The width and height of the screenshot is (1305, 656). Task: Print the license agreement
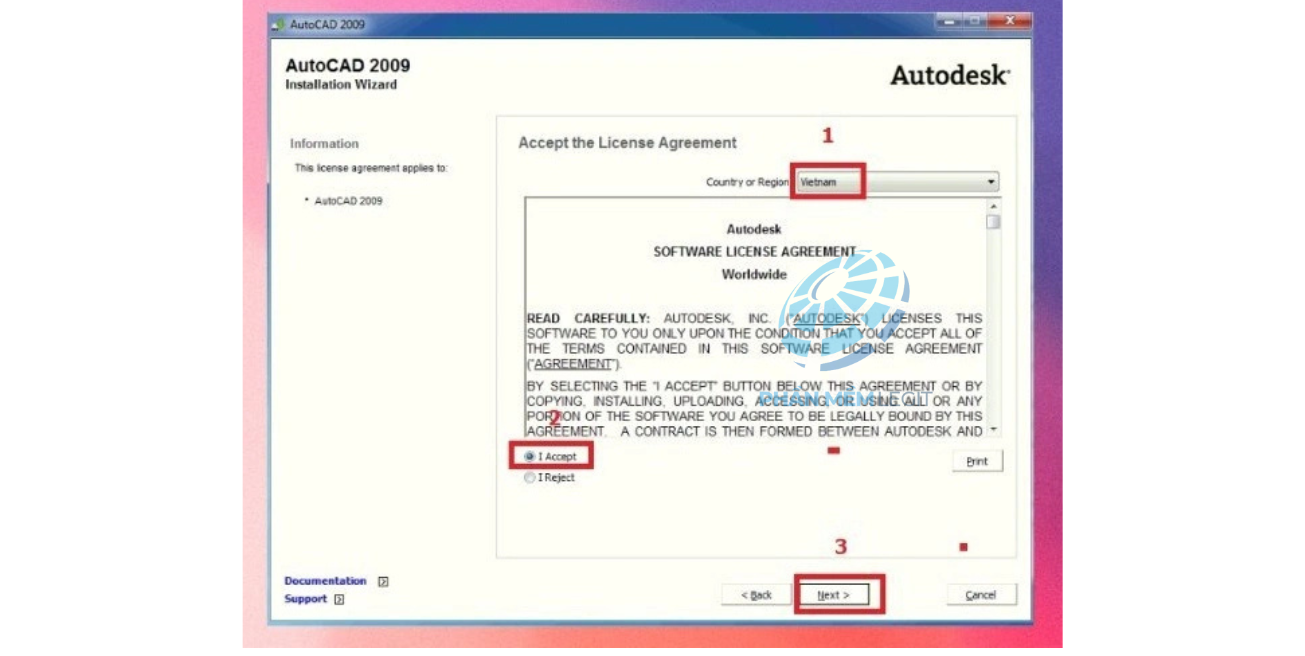point(977,461)
